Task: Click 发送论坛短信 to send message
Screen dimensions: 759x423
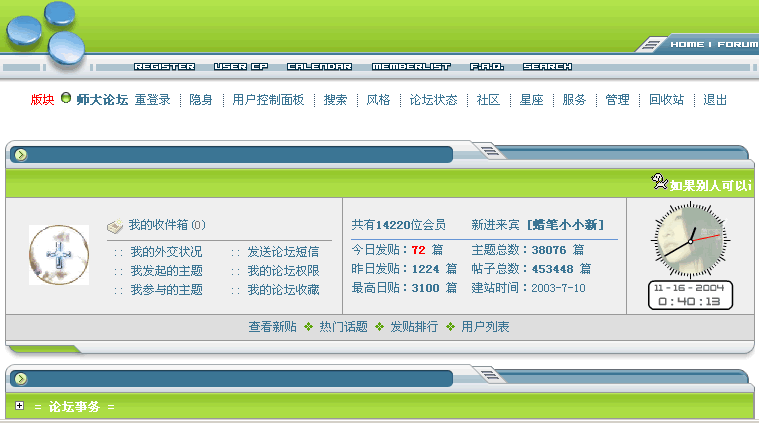Action: (283, 252)
